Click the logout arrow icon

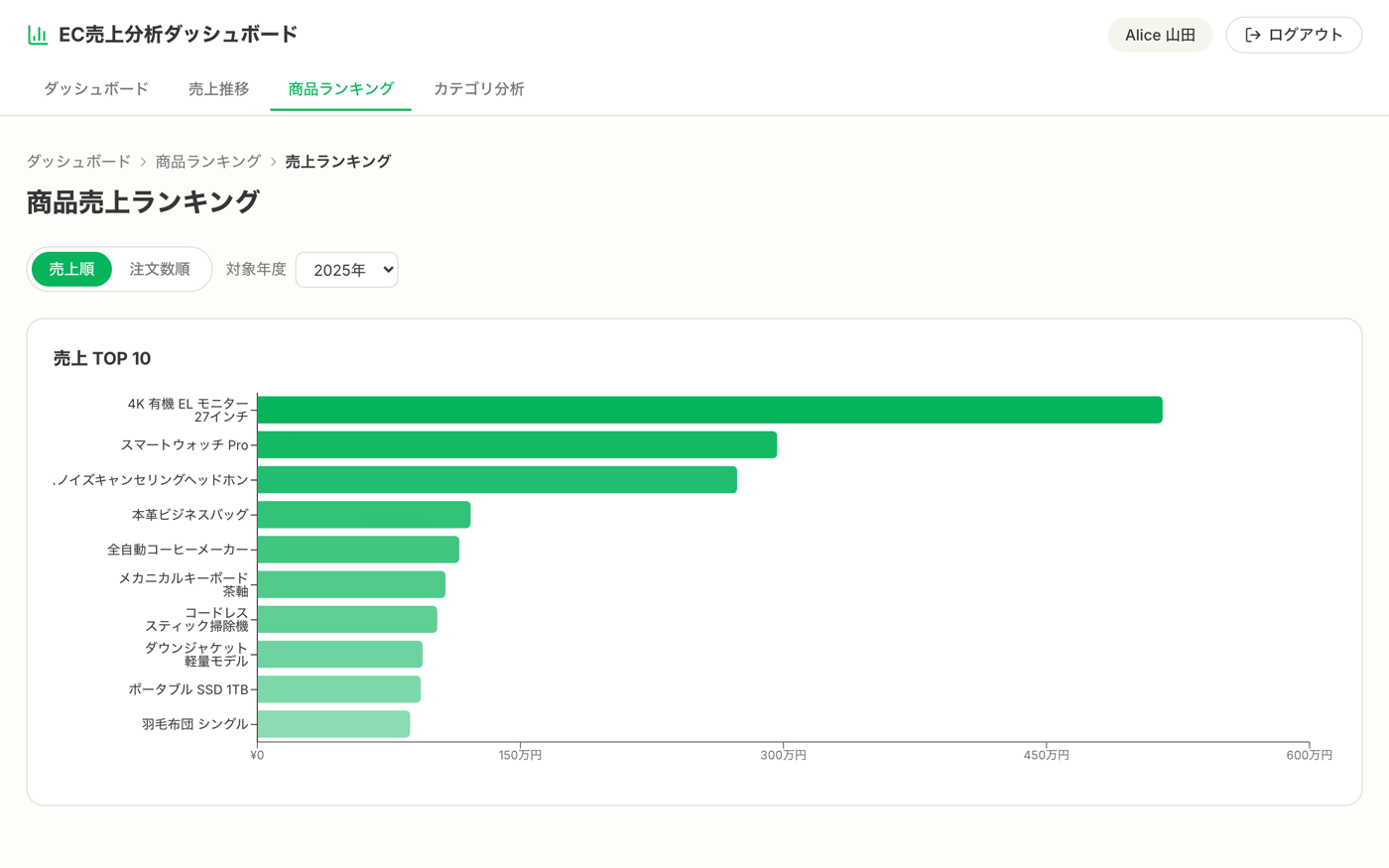[x=1253, y=35]
